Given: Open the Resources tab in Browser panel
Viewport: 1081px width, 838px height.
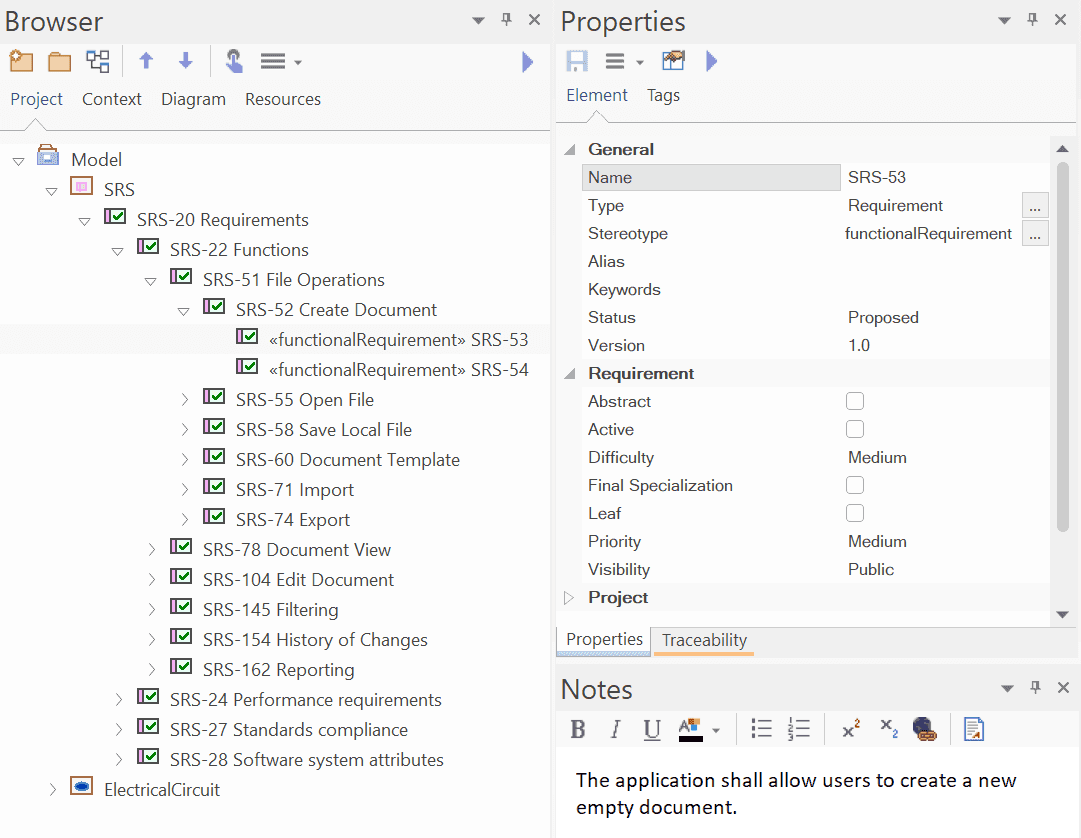Looking at the screenshot, I should (283, 99).
